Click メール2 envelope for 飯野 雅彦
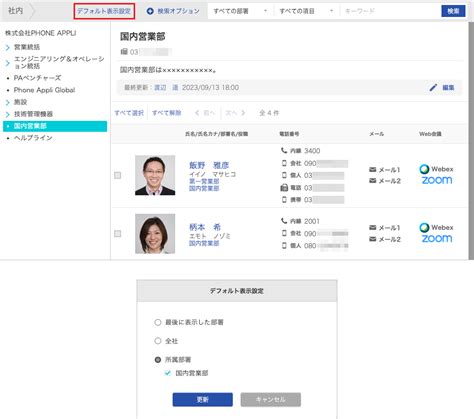Viewport: 474px width, 419px height. click(x=373, y=181)
